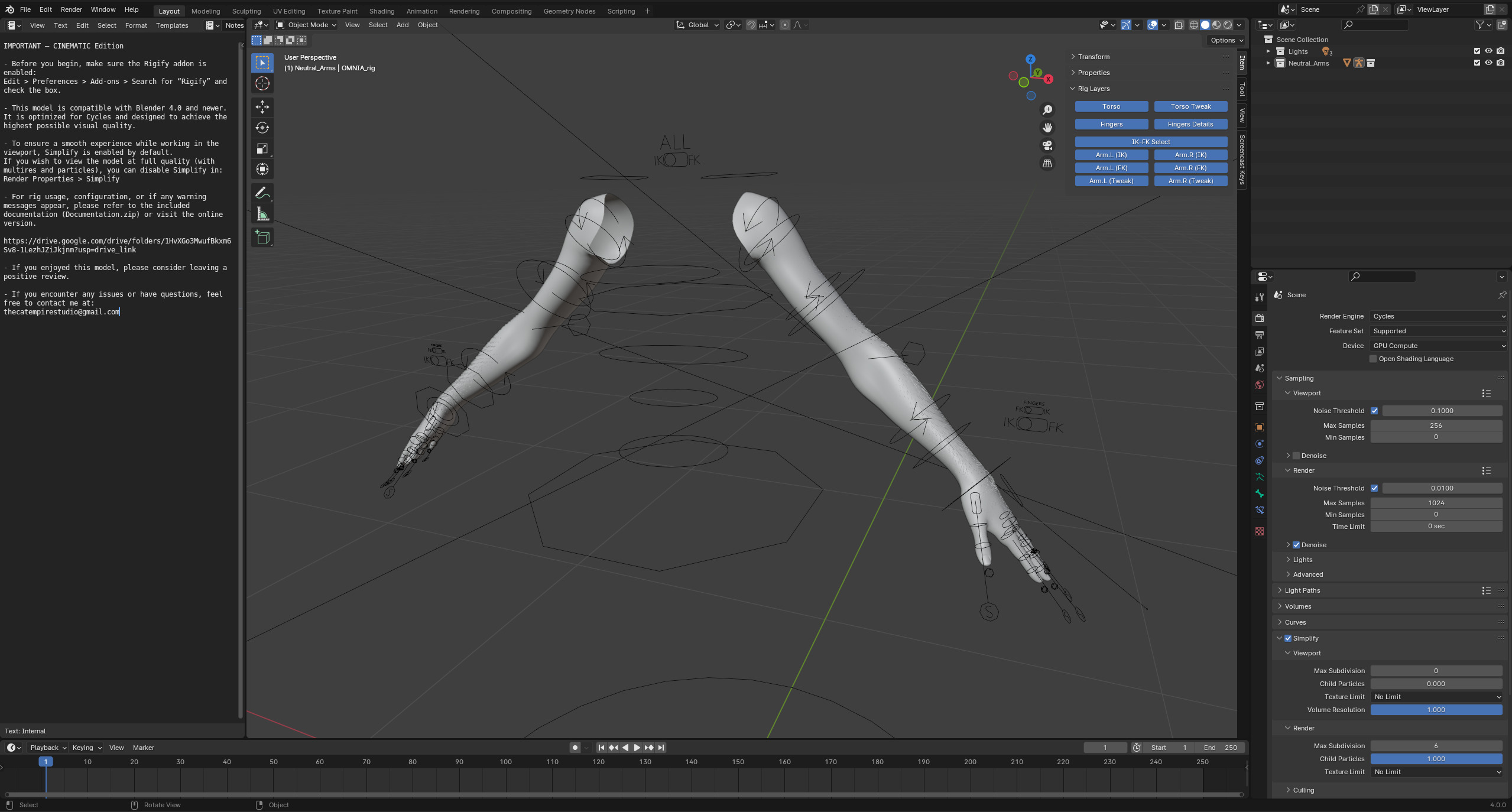Open the Texture properties tab icon
Viewport: 1512px width, 812px height.
(x=1260, y=531)
